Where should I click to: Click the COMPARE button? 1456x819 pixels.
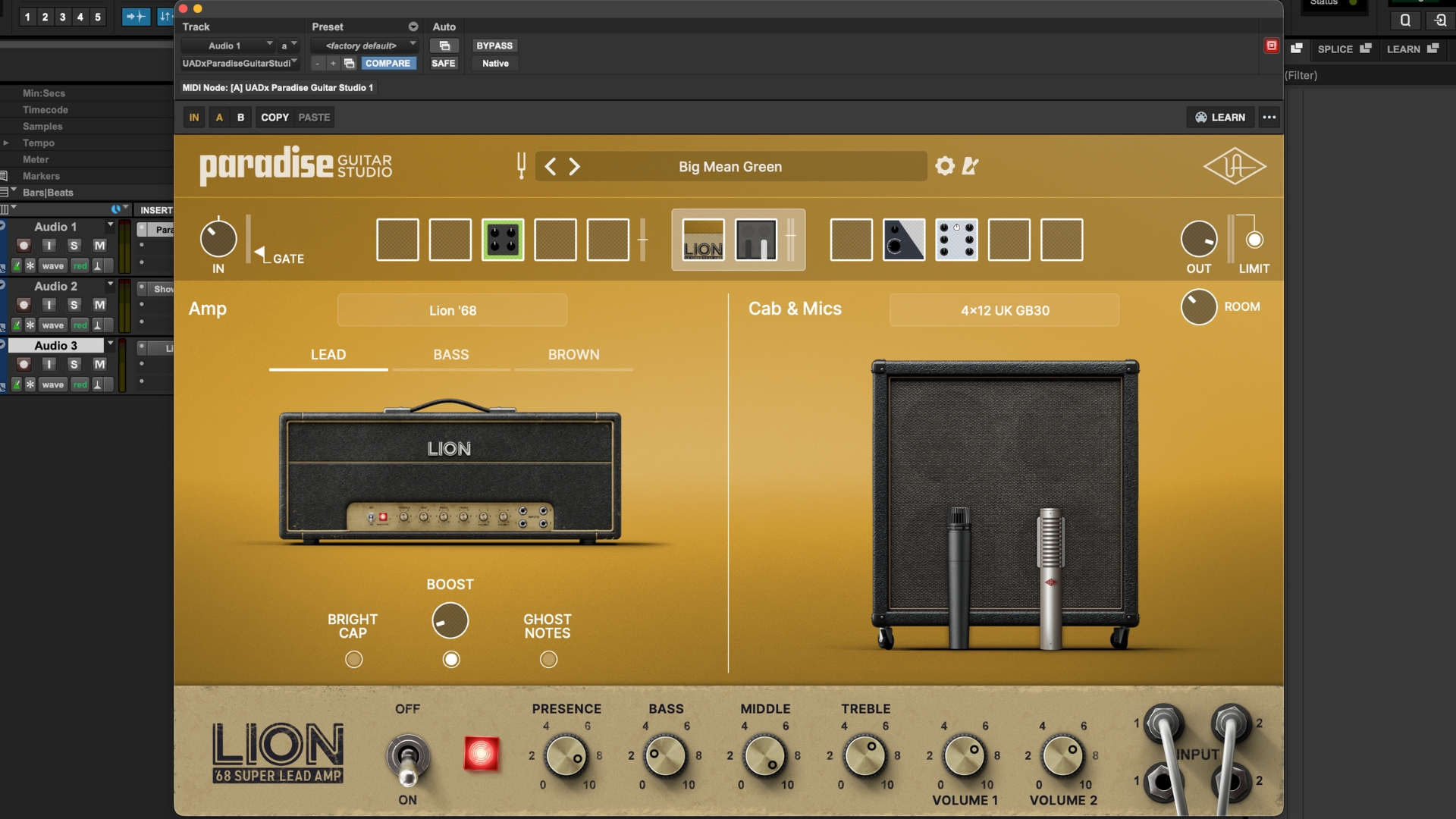coord(388,63)
